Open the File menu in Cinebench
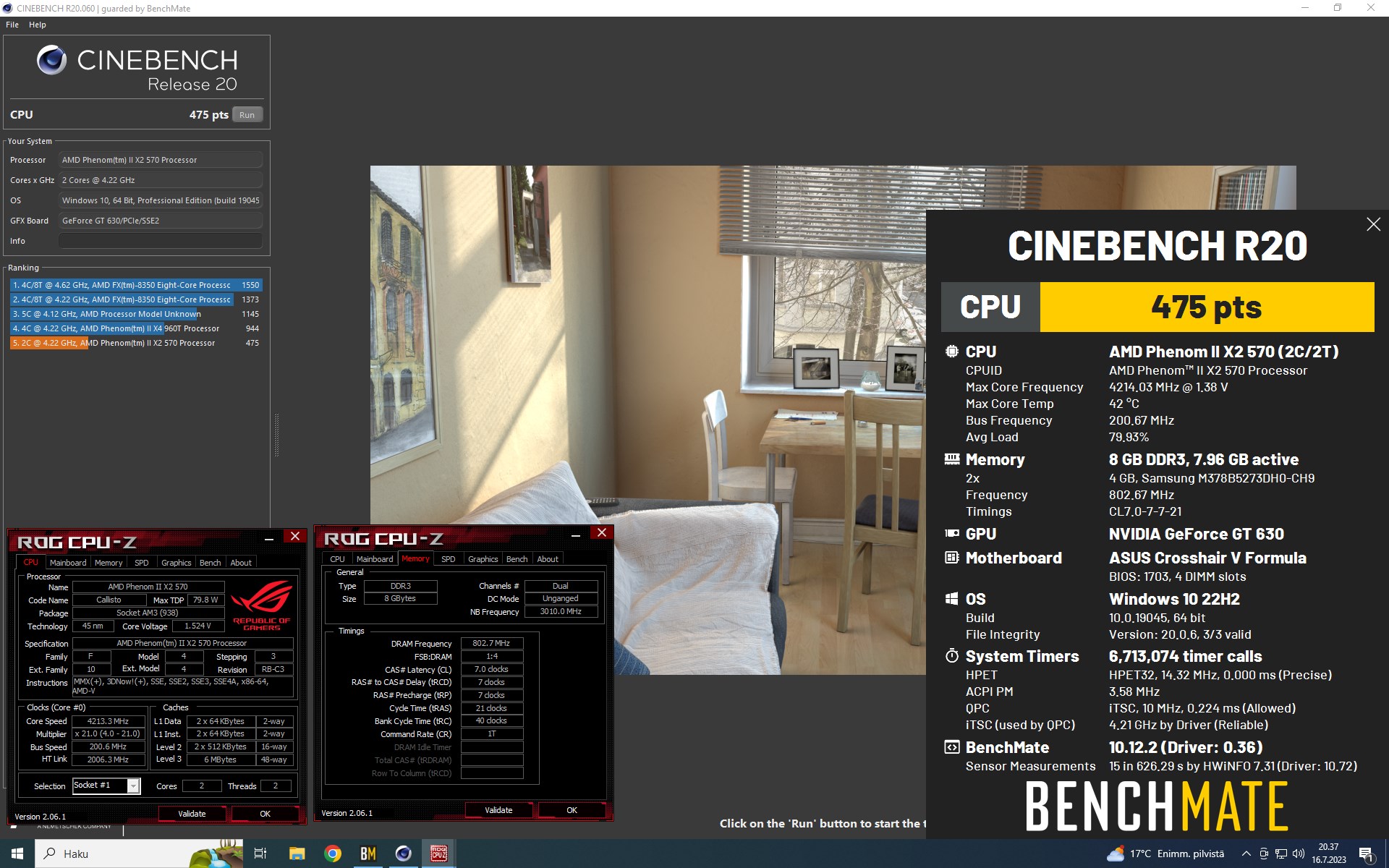1389x868 pixels. click(12, 25)
